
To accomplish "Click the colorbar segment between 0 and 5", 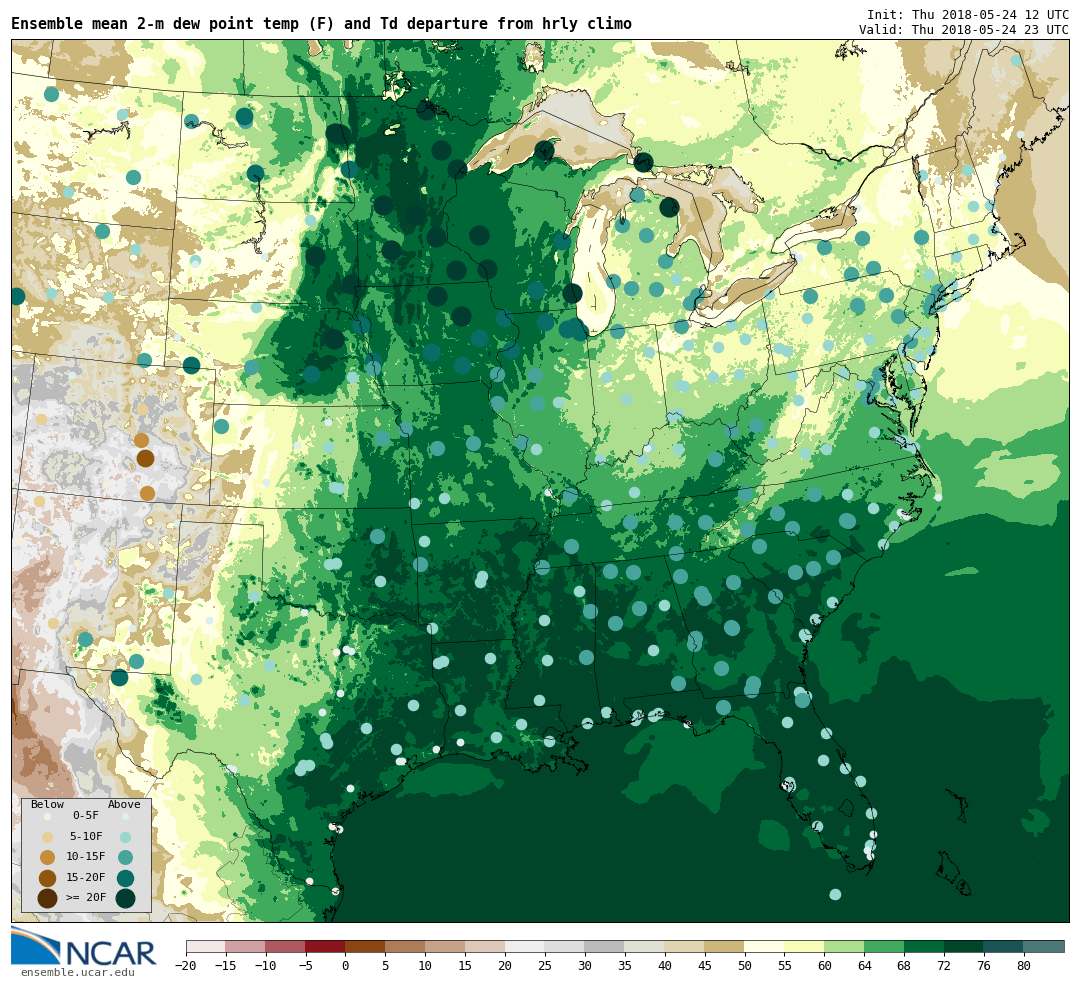I will pos(365,946).
